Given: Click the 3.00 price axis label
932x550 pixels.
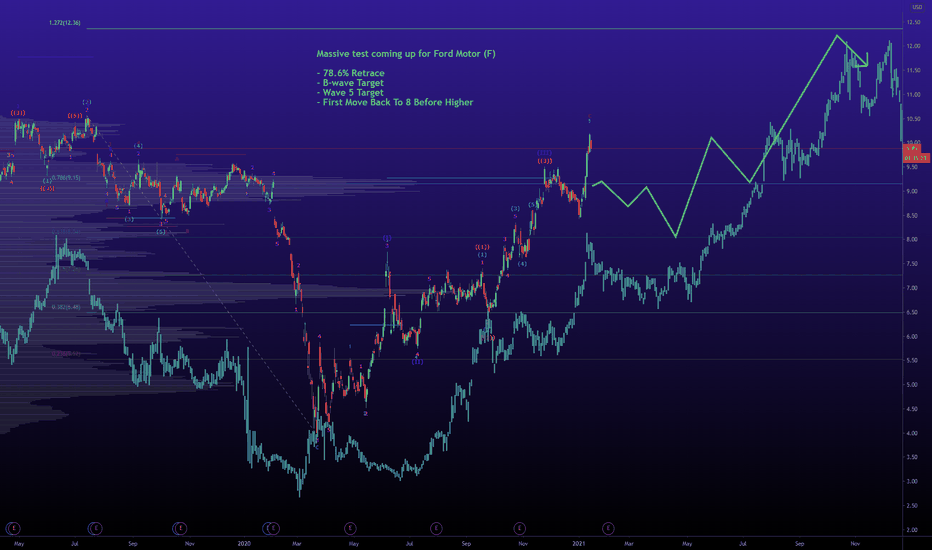Looking at the screenshot, I should point(912,482).
